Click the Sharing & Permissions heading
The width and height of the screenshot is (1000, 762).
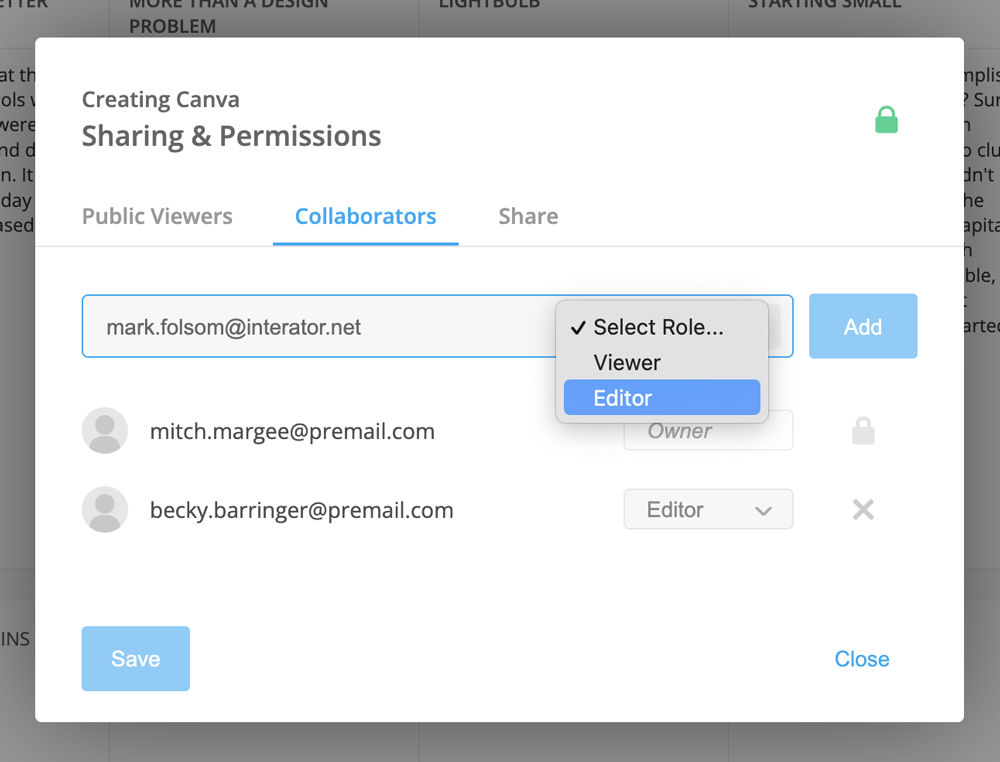[232, 136]
